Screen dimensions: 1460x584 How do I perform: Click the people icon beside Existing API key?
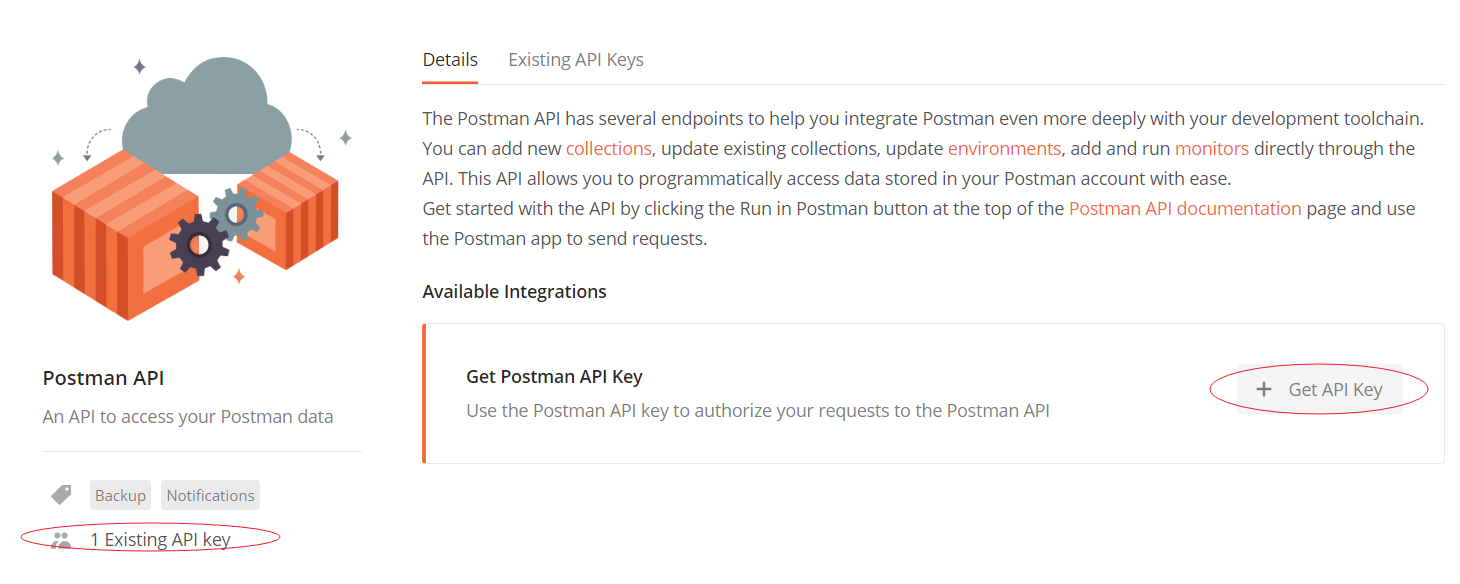tap(62, 540)
